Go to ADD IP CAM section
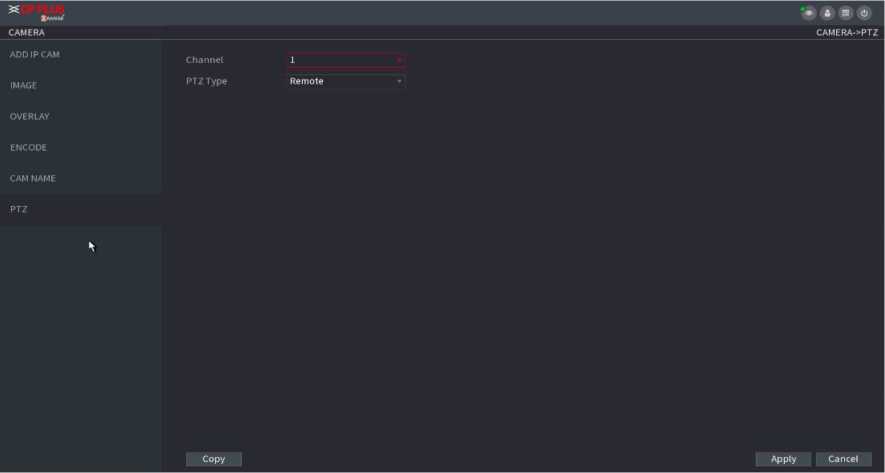Screen dimensions: 885x473 pyautogui.click(x=35, y=54)
